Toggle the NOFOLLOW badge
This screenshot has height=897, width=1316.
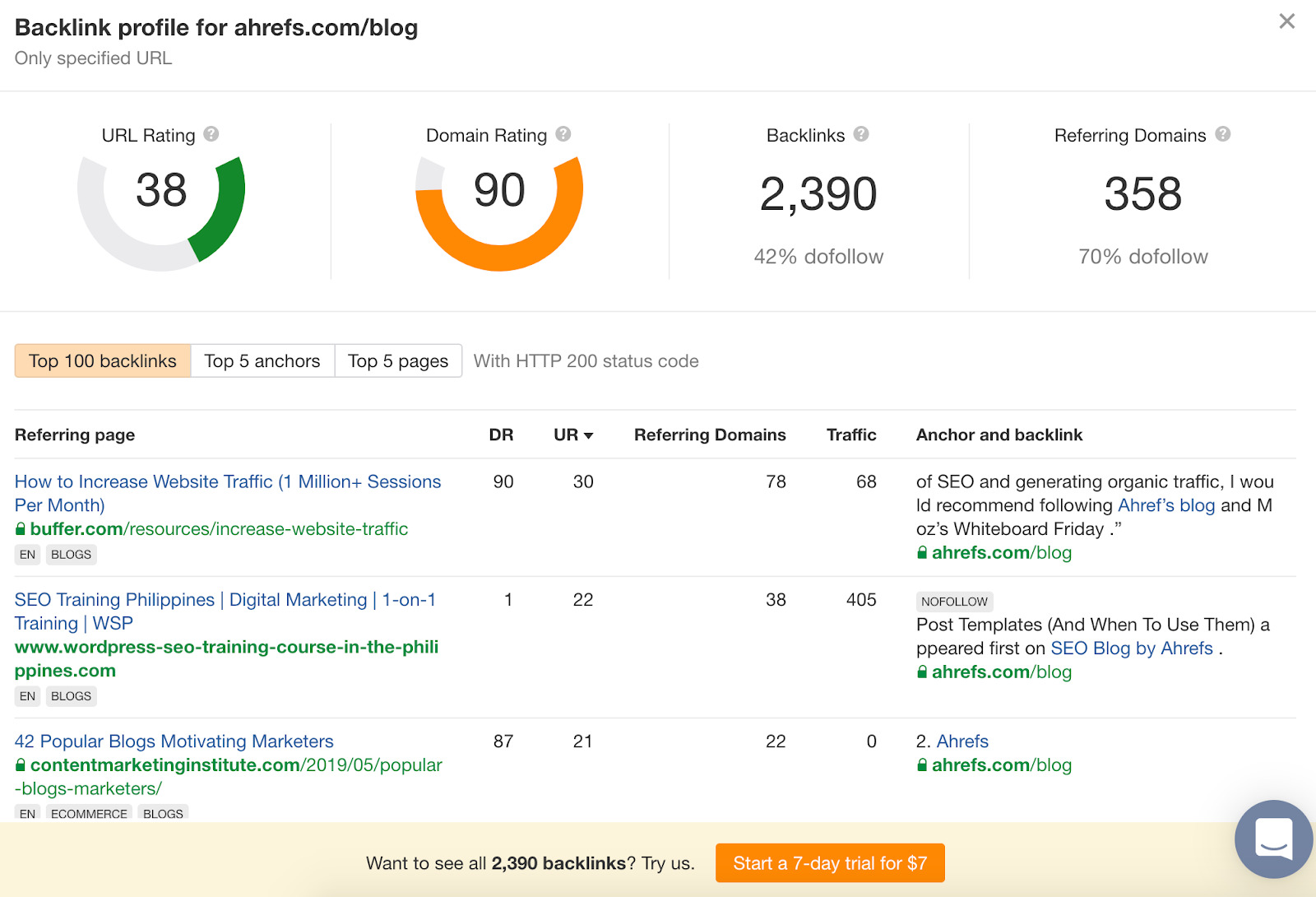[954, 602]
